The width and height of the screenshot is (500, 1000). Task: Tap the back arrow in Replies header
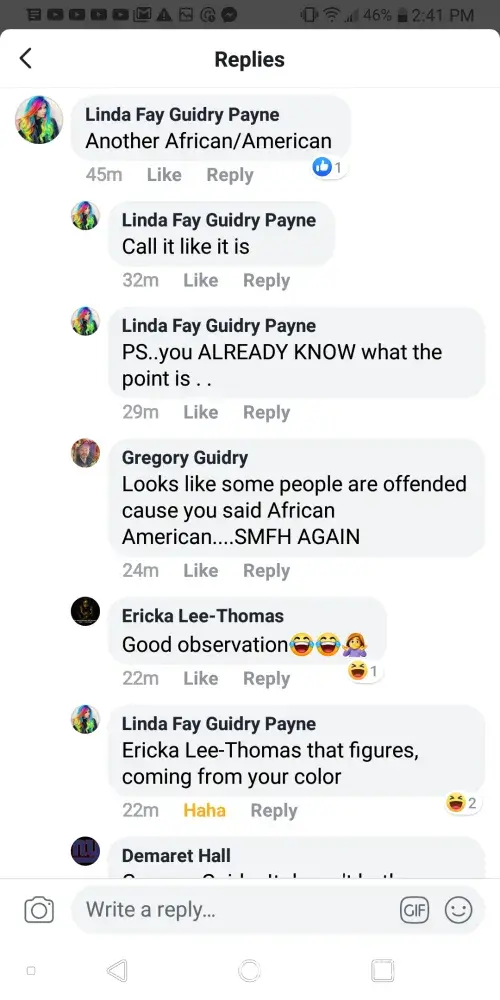point(26,59)
